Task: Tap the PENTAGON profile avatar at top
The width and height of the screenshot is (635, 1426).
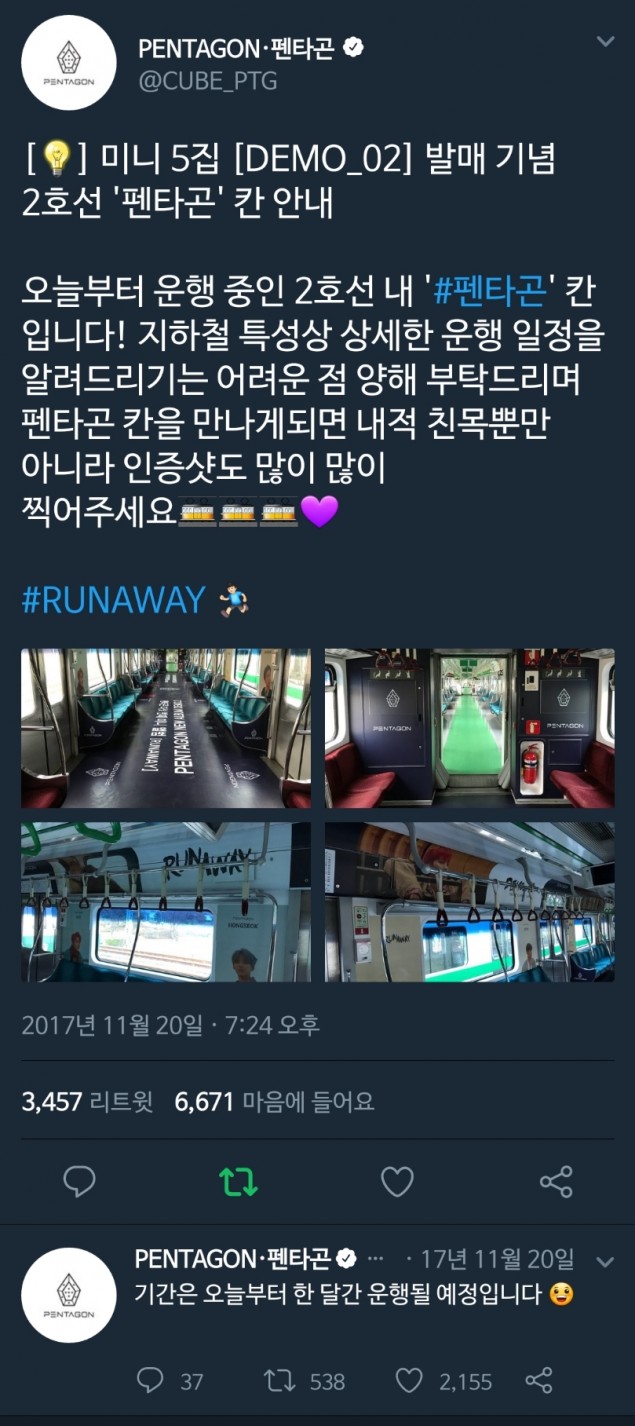Action: pos(69,63)
